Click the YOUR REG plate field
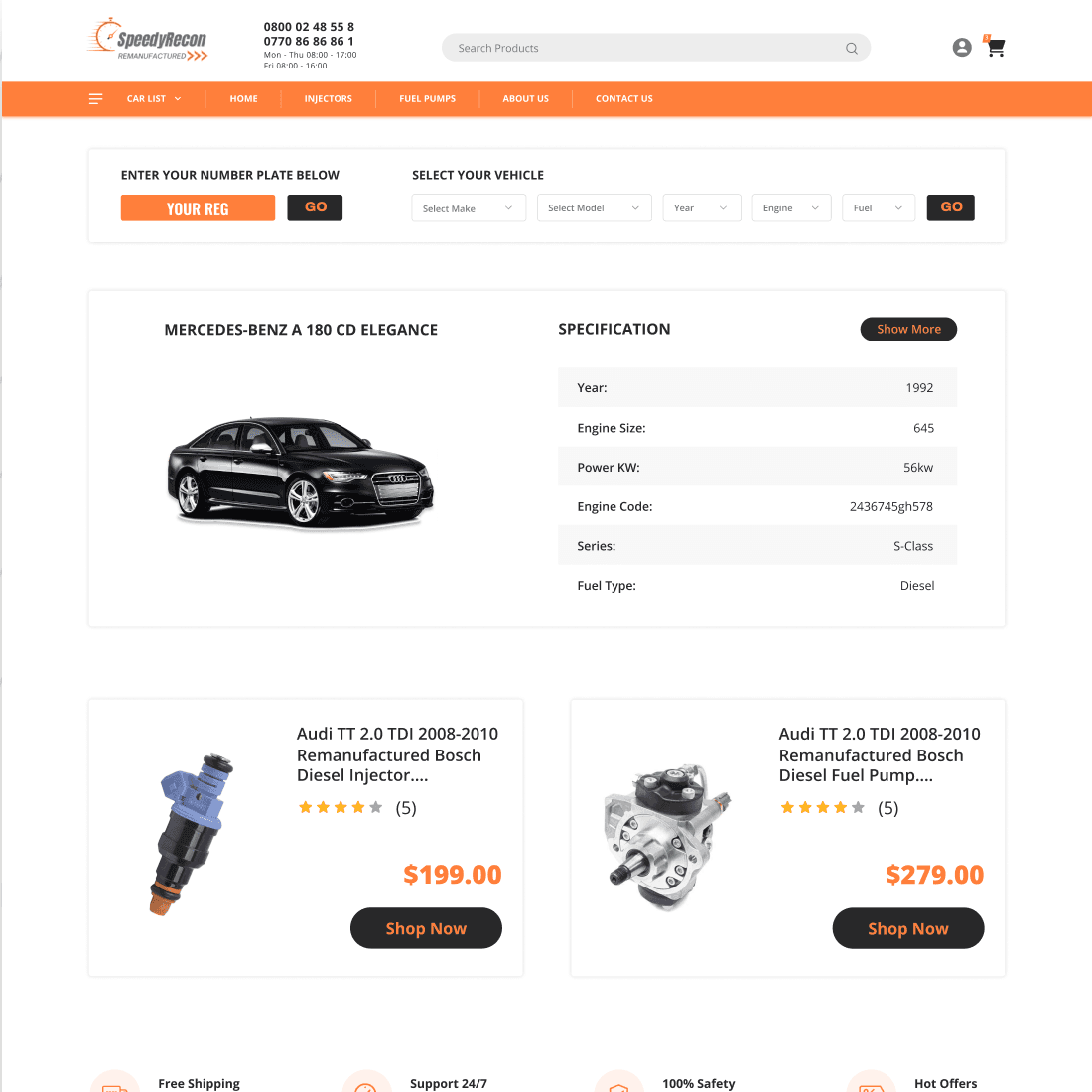This screenshot has width=1092, height=1092. pos(198,208)
